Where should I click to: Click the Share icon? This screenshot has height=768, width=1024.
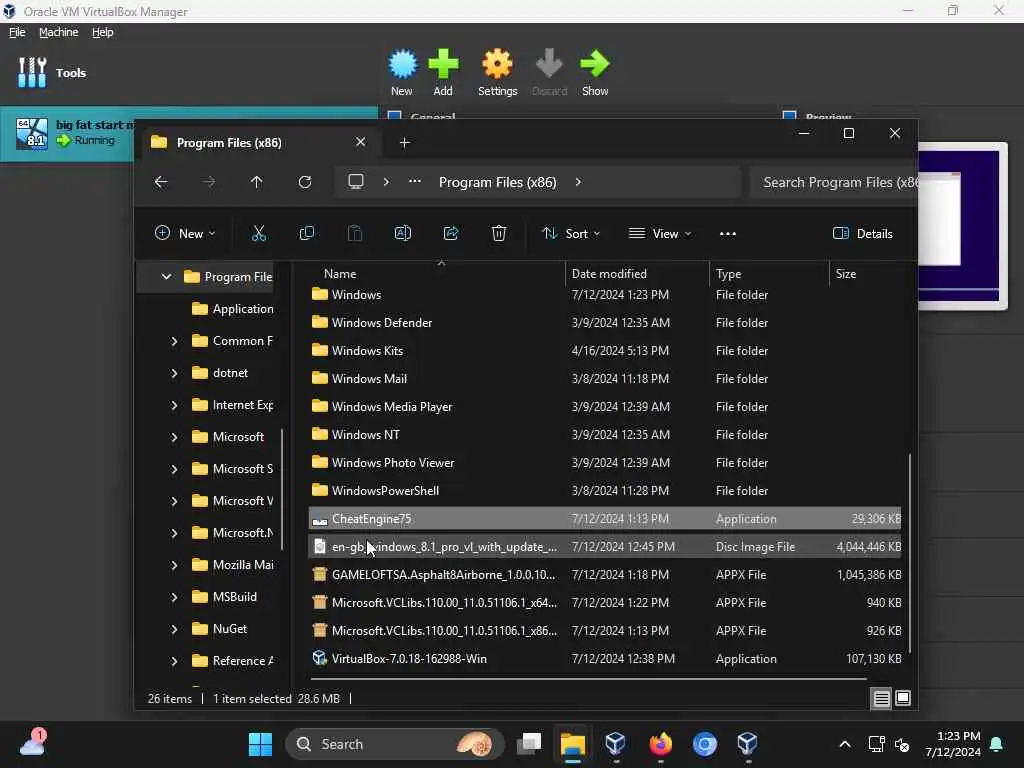(x=451, y=233)
